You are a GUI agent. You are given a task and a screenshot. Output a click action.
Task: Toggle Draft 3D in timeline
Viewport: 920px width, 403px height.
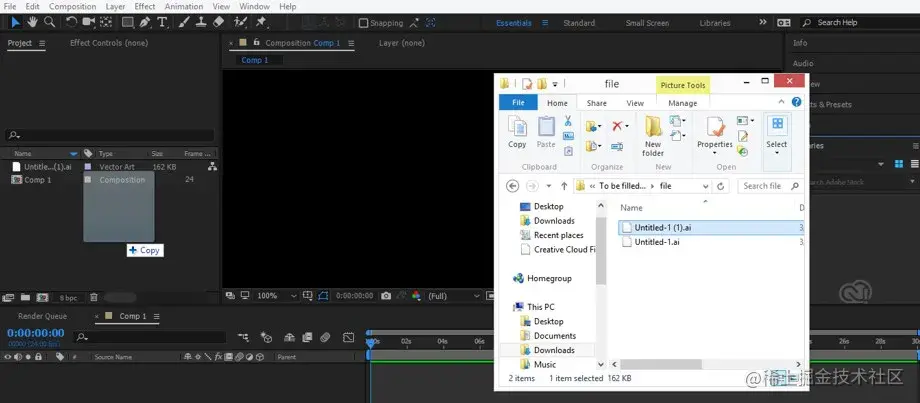(266, 337)
